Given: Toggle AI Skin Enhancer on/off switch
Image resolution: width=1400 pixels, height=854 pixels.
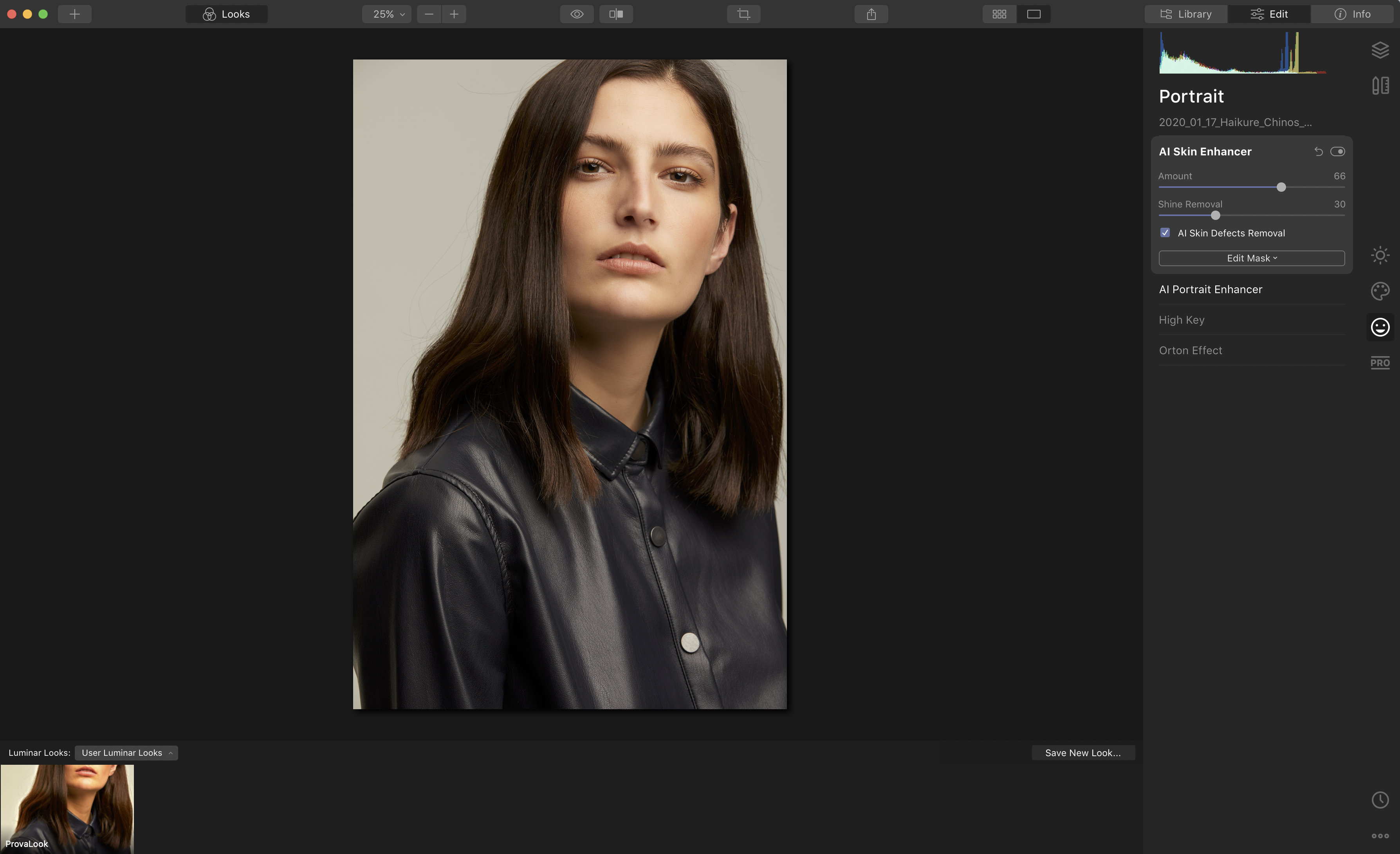Looking at the screenshot, I should point(1337,152).
